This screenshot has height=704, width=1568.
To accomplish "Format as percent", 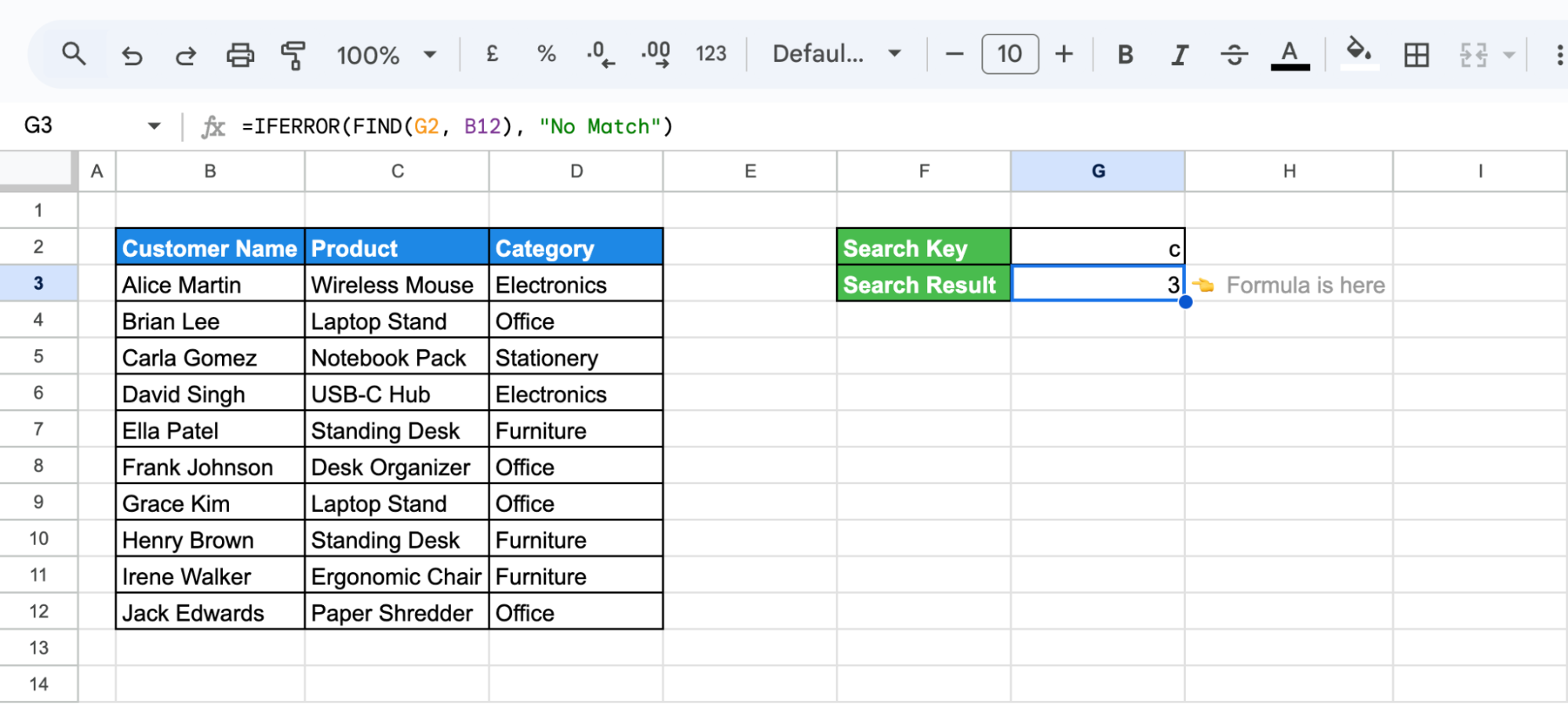I will pos(547,54).
